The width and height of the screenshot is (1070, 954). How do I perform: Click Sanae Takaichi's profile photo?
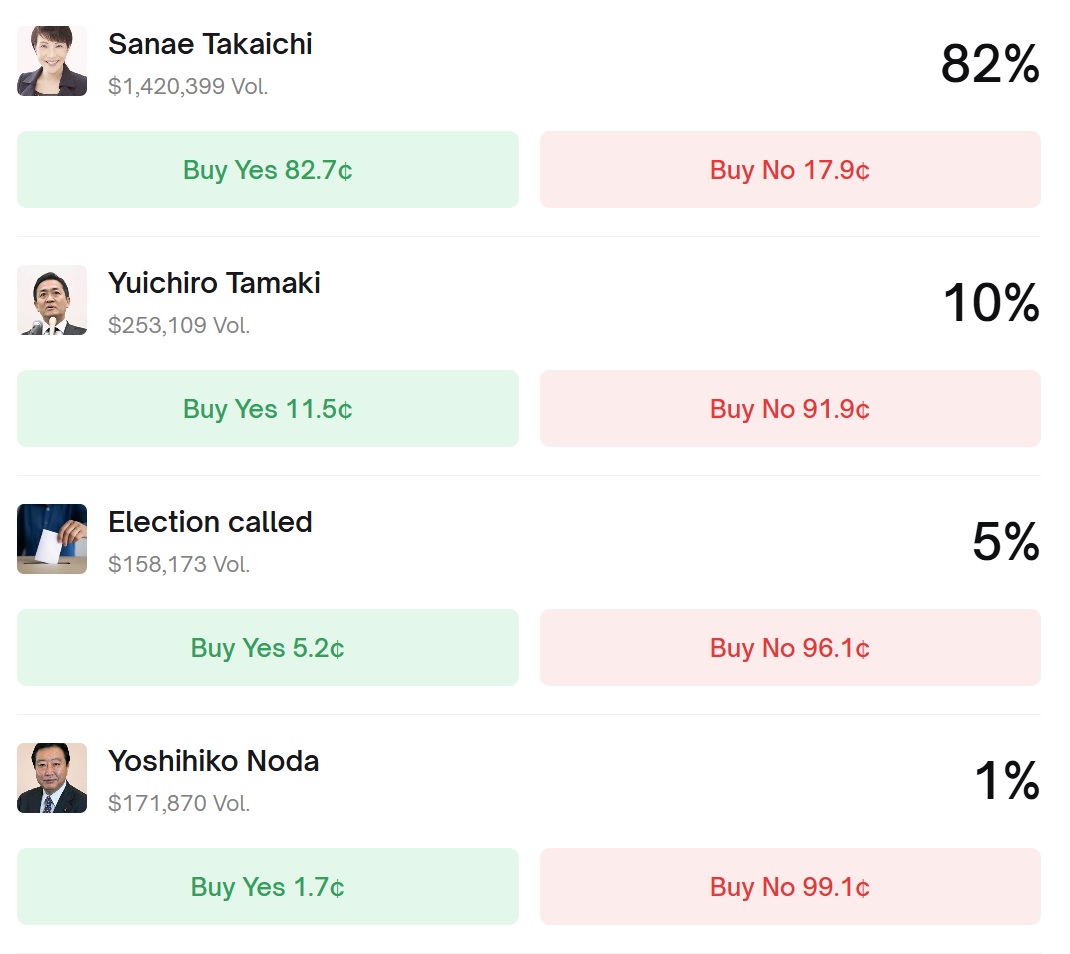[52, 61]
